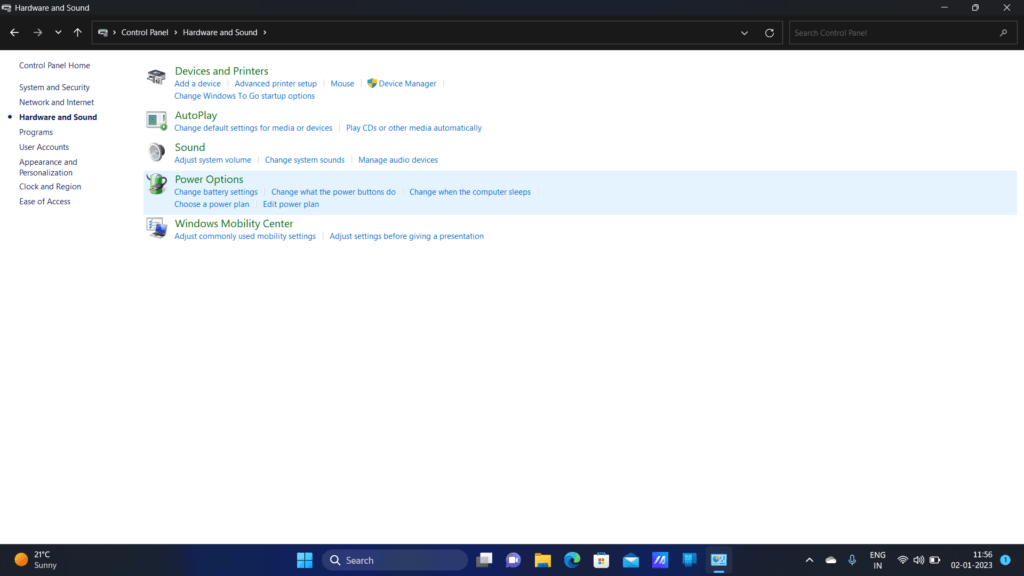Click the Adjust system volume link
Image resolution: width=1024 pixels, height=576 pixels.
coord(213,160)
